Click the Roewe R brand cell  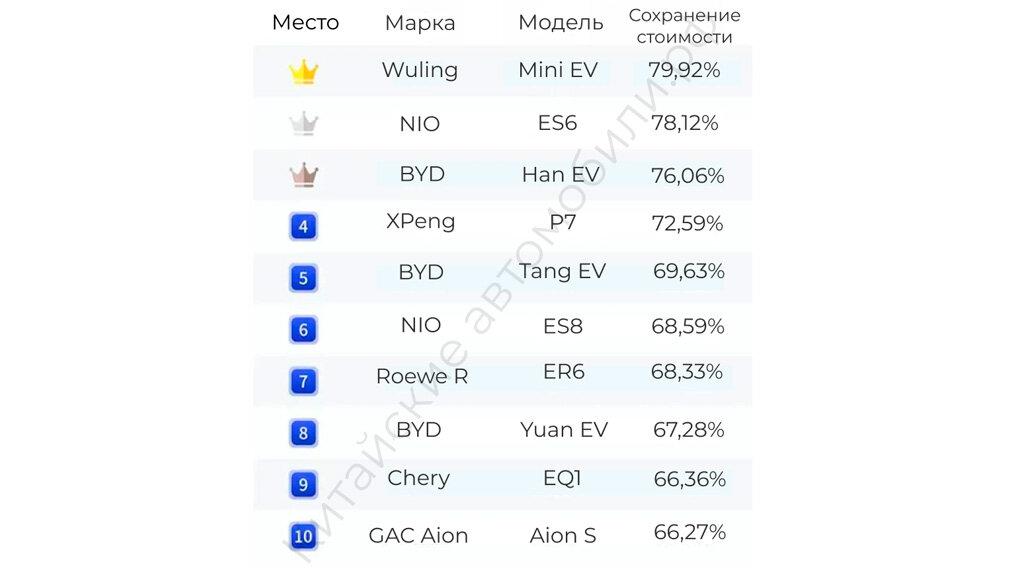click(x=422, y=376)
